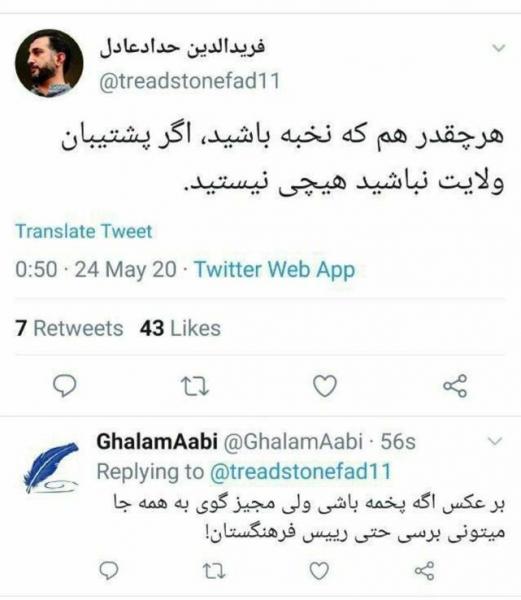Share GhalamAabi's reply
This screenshot has height=600, width=521.
pos(425,571)
